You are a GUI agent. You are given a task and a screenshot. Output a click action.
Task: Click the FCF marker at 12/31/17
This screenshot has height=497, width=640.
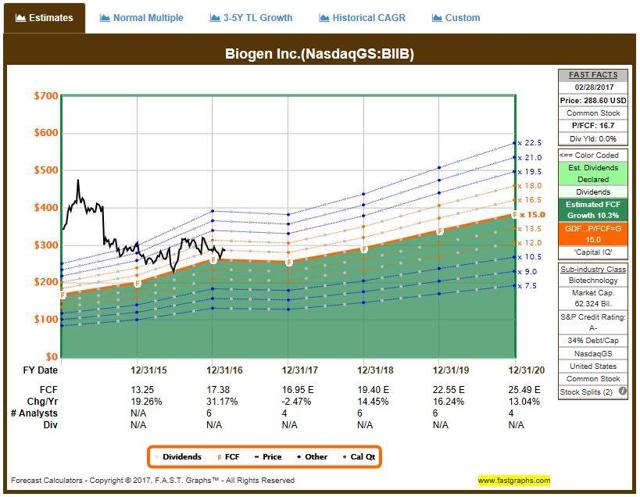pos(289,262)
